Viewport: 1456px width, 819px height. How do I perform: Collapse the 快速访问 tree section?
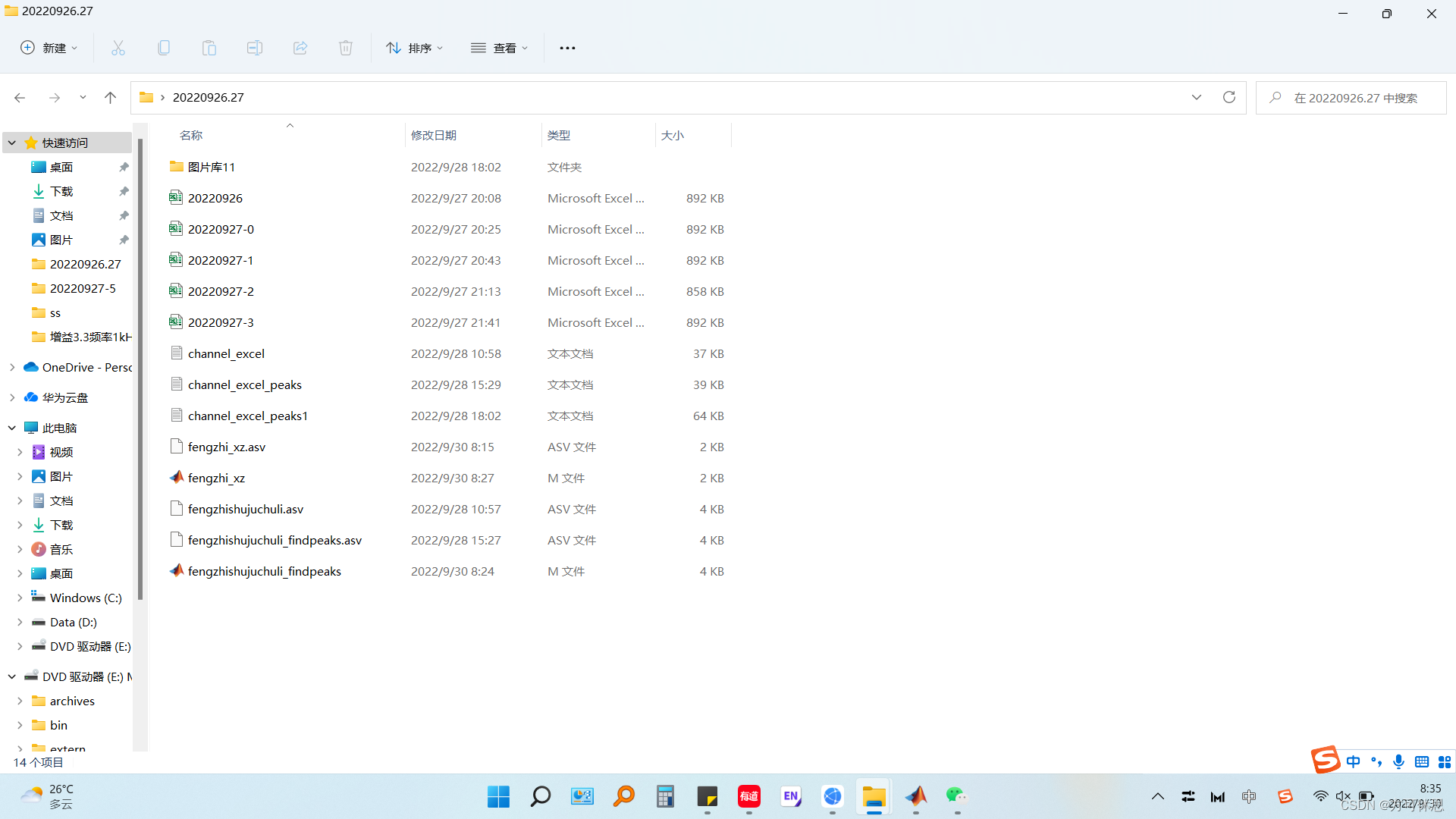coord(12,143)
